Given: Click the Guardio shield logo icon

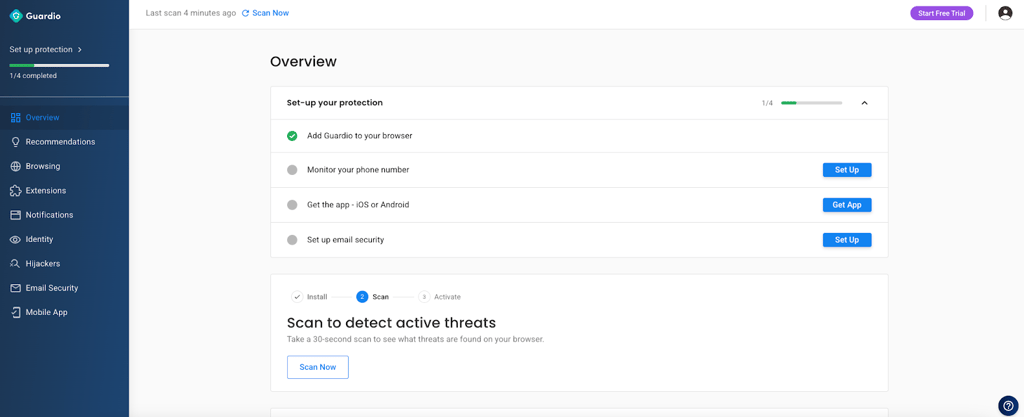Looking at the screenshot, I should point(16,16).
